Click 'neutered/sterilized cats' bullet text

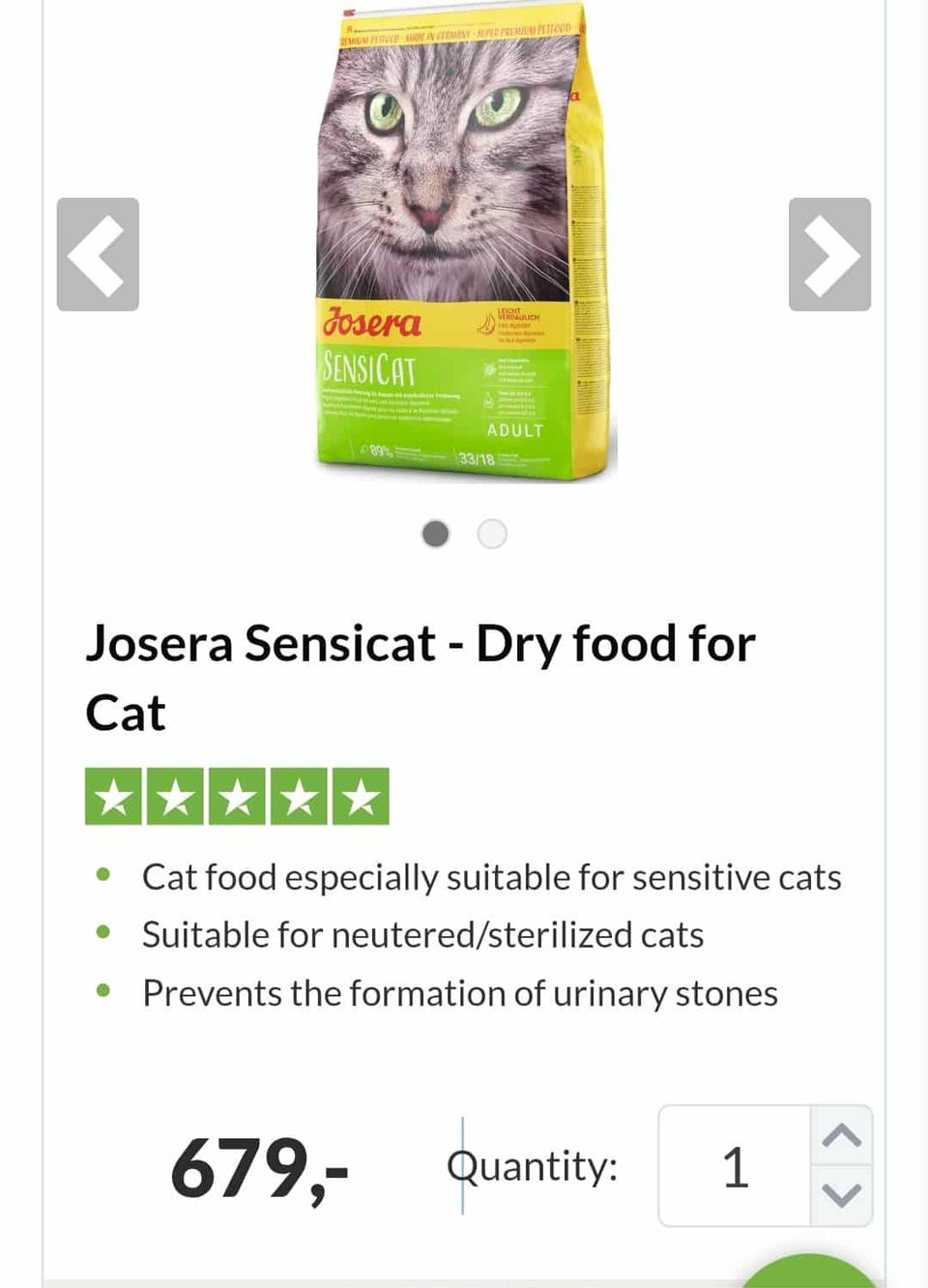tap(422, 935)
